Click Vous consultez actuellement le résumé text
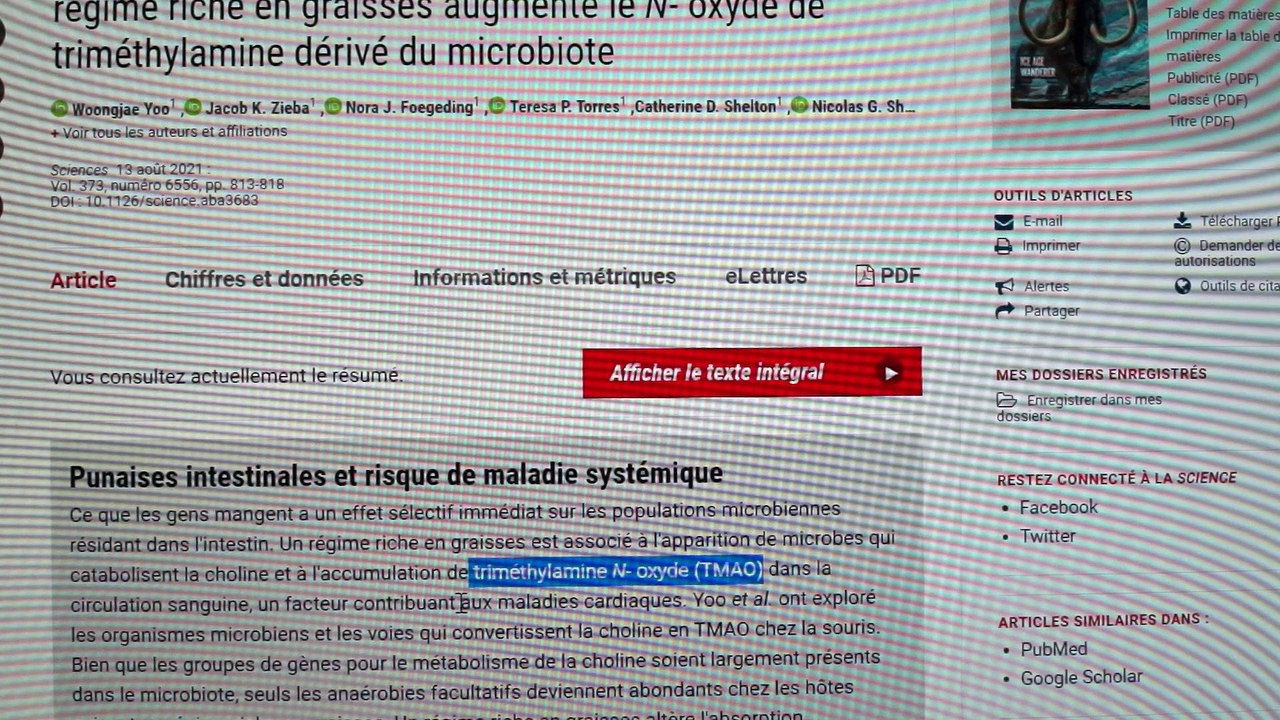1280x720 pixels. (227, 376)
